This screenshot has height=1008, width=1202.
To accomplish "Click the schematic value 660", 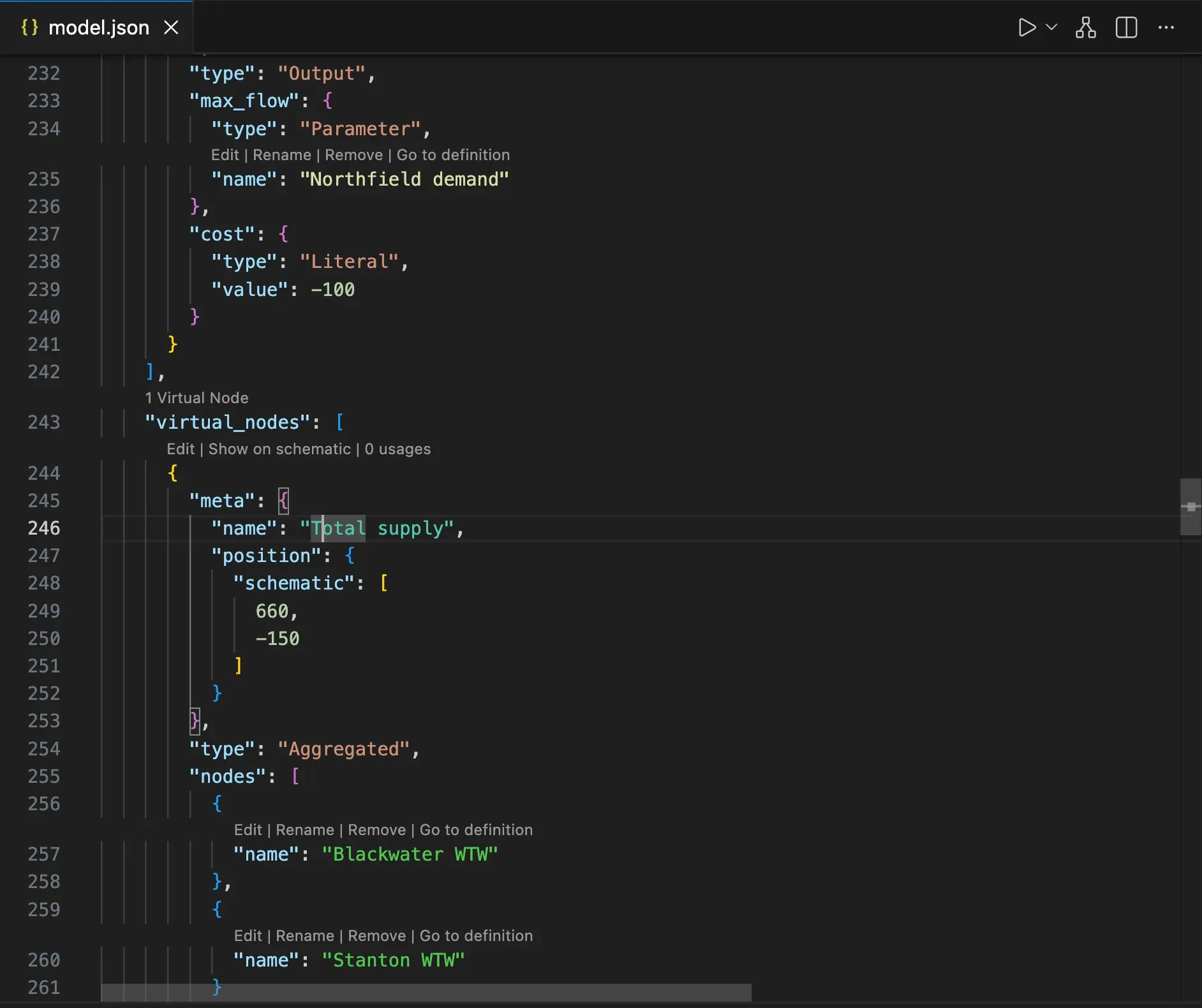I will coord(272,611).
